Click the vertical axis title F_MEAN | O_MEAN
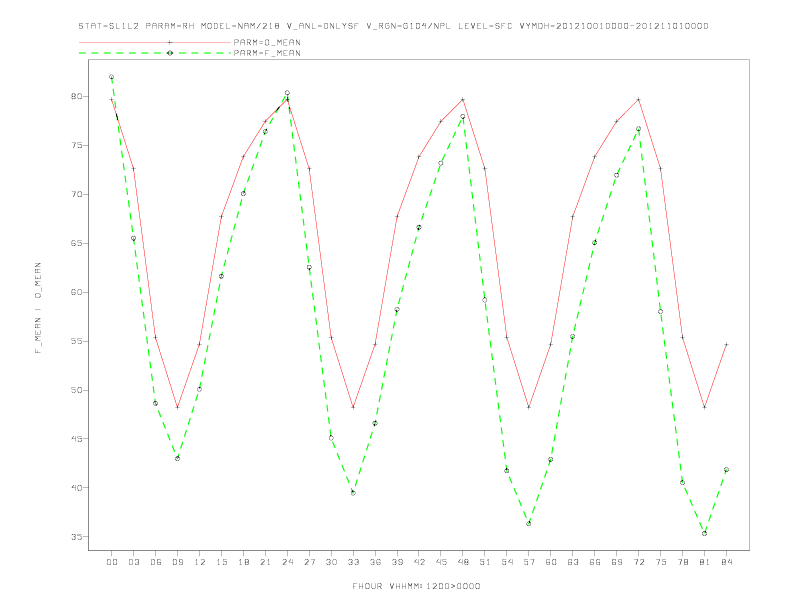Image resolution: width=792 pixels, height=612 pixels. coord(38,308)
